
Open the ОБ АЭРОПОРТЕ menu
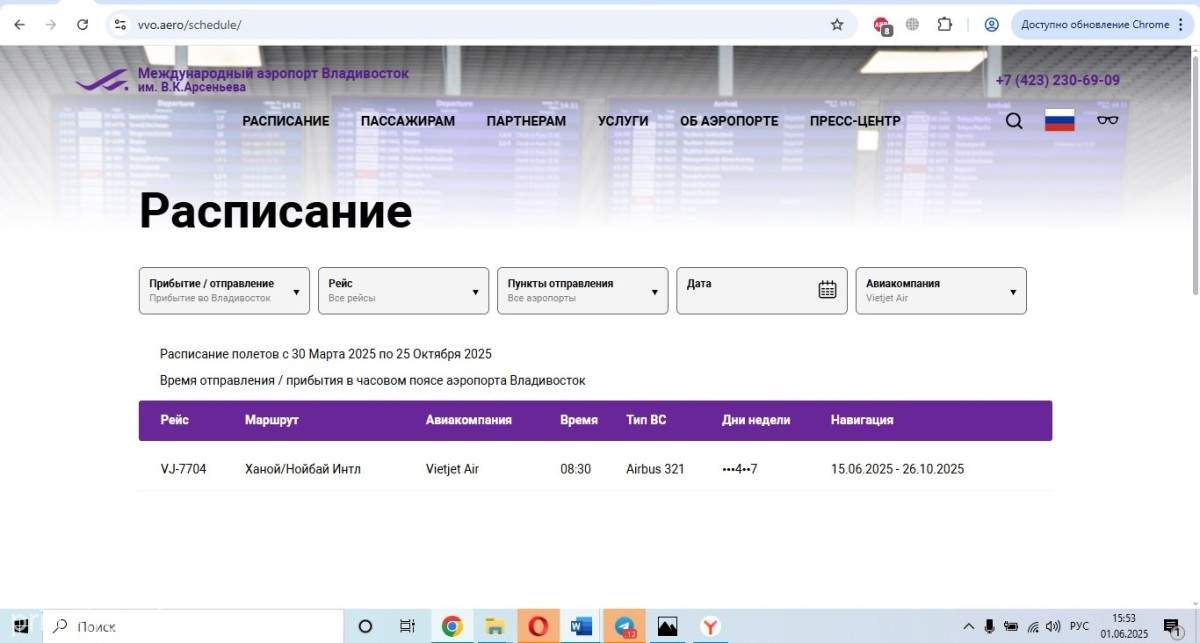pos(729,121)
